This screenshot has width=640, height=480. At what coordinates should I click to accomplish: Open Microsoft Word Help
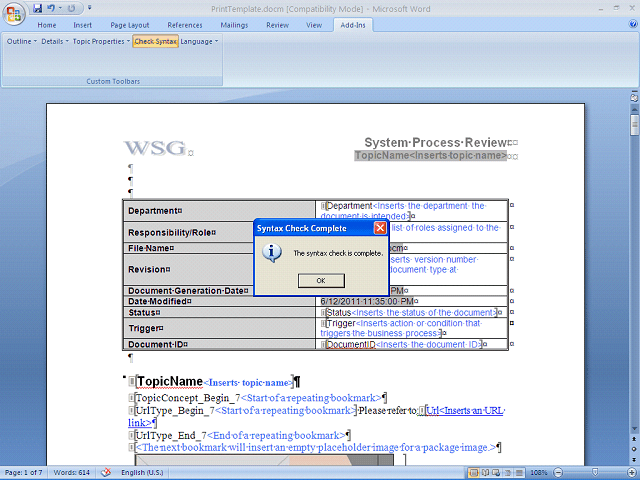point(632,24)
